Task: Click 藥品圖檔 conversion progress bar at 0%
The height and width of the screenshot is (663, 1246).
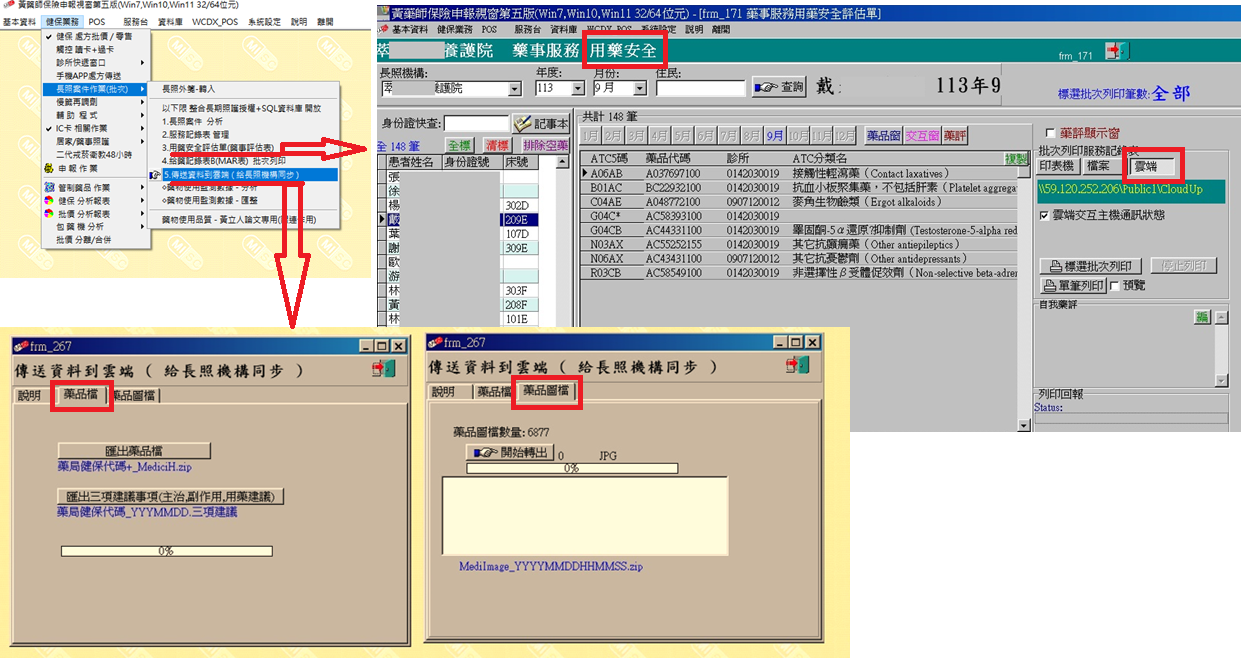Action: (x=572, y=468)
